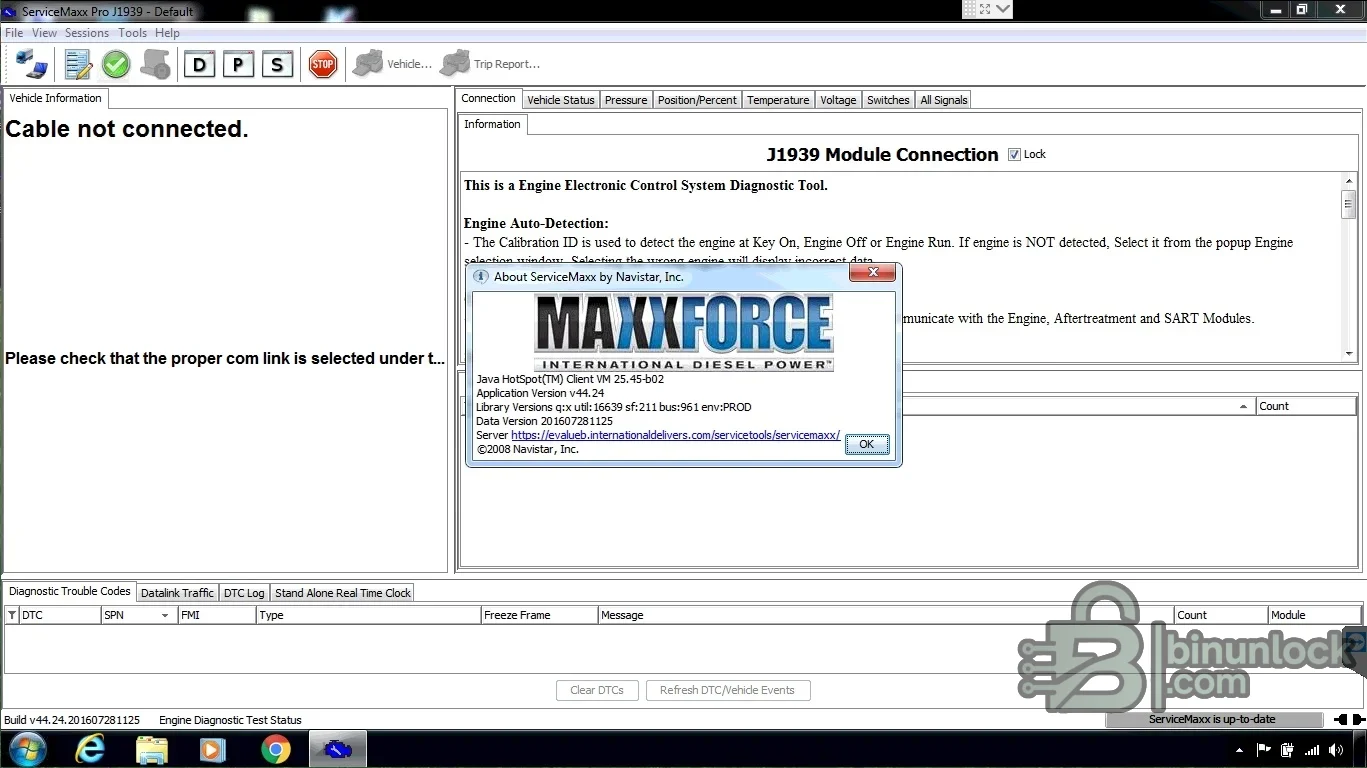
Task: Click the ServiceMaxx is up-to-date status bar
Action: click(1212, 719)
